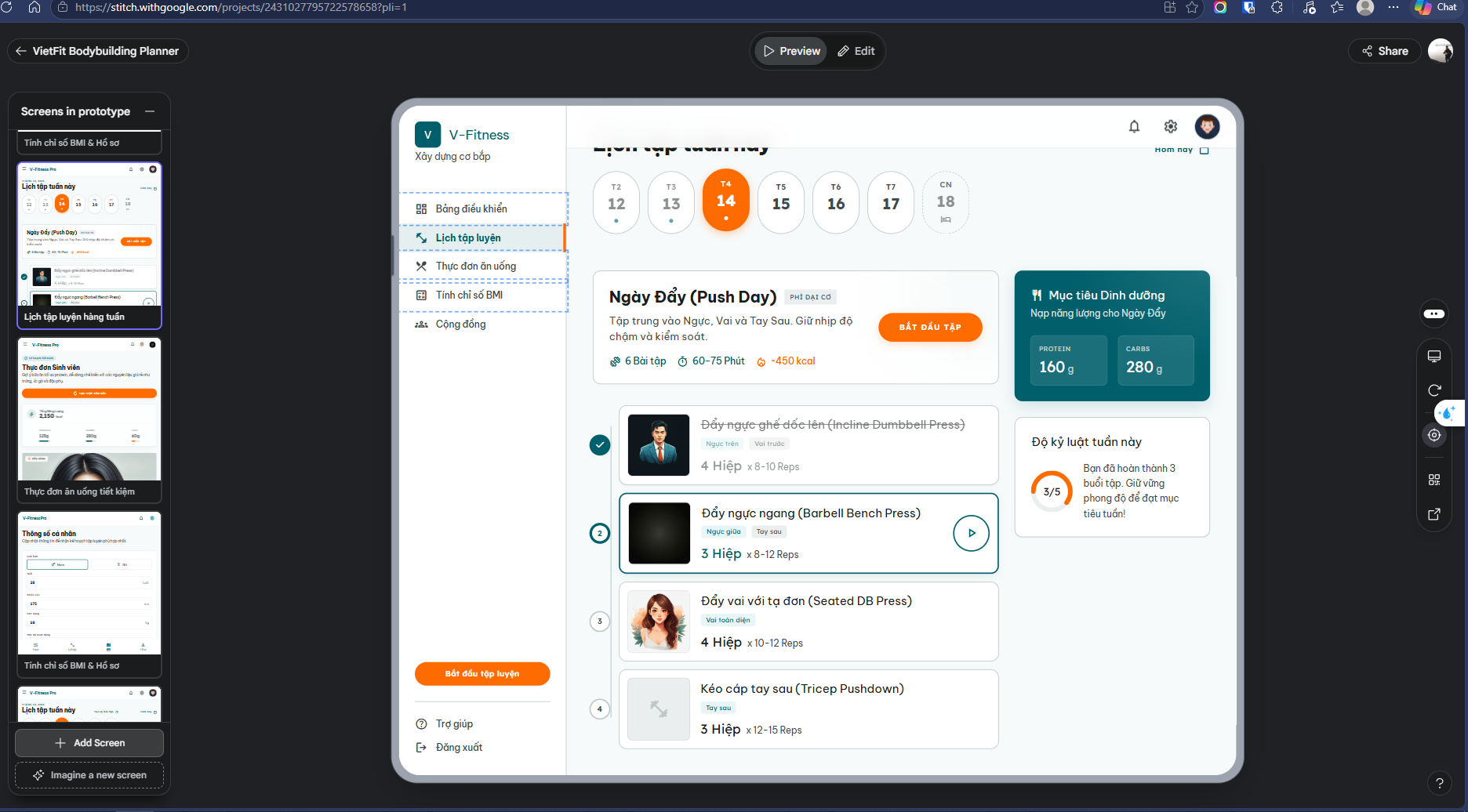Open prototype in new window icon

[1434, 514]
